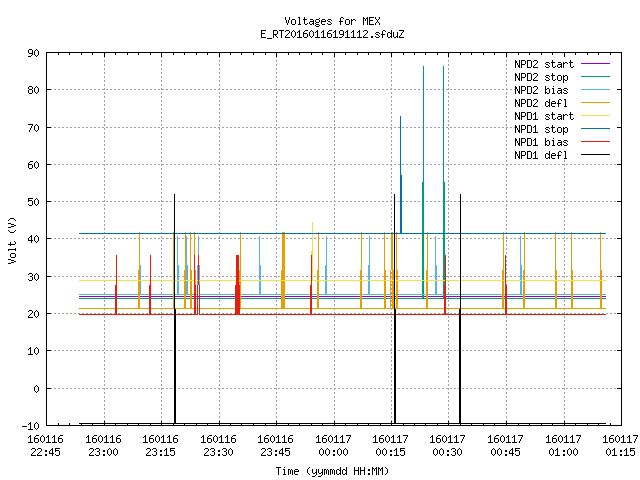The height and width of the screenshot is (480, 640).
Task: Click the y-axis tick label 40
Action: [33, 239]
